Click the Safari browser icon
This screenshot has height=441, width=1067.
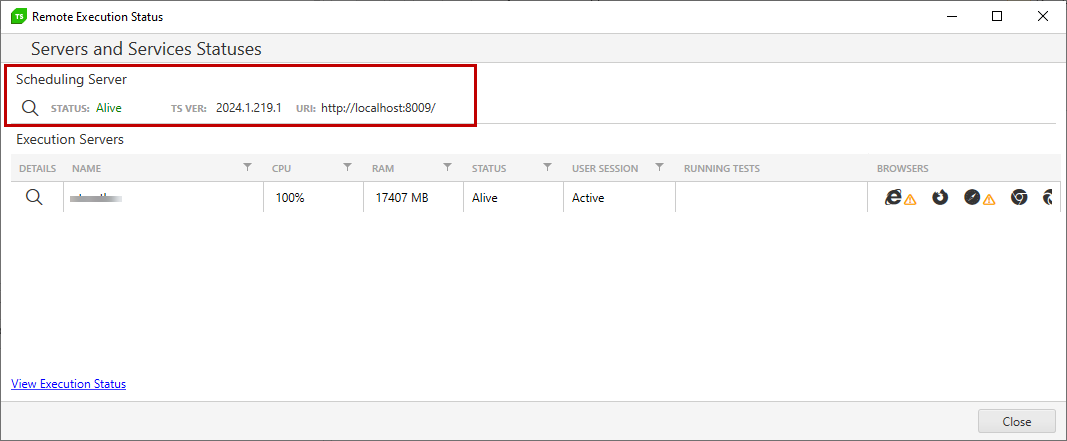tap(972, 197)
